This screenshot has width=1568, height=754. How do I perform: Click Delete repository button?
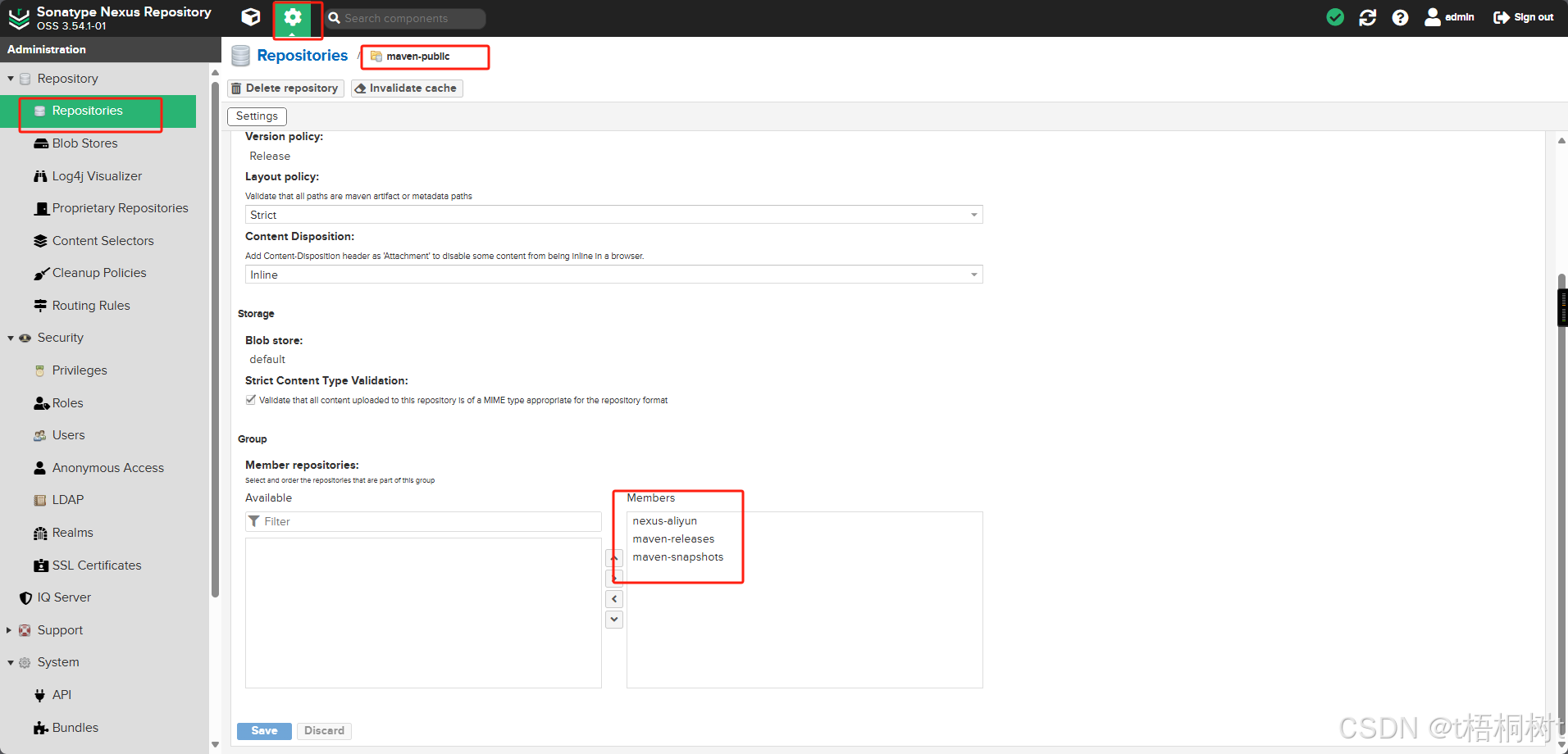285,89
